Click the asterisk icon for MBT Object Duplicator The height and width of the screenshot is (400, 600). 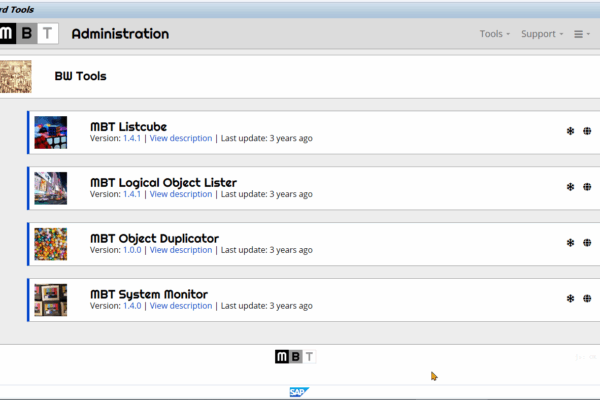point(570,243)
